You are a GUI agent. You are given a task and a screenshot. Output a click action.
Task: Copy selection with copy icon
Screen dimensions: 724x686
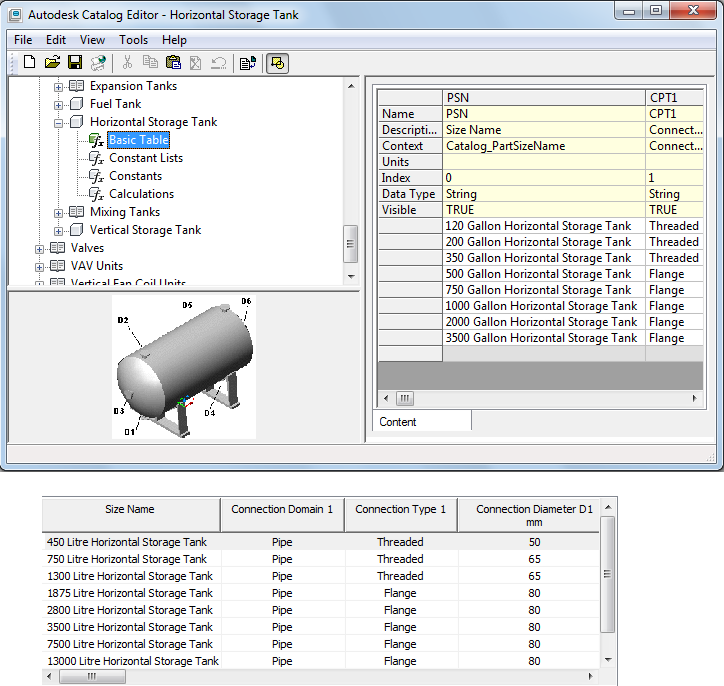pos(150,62)
